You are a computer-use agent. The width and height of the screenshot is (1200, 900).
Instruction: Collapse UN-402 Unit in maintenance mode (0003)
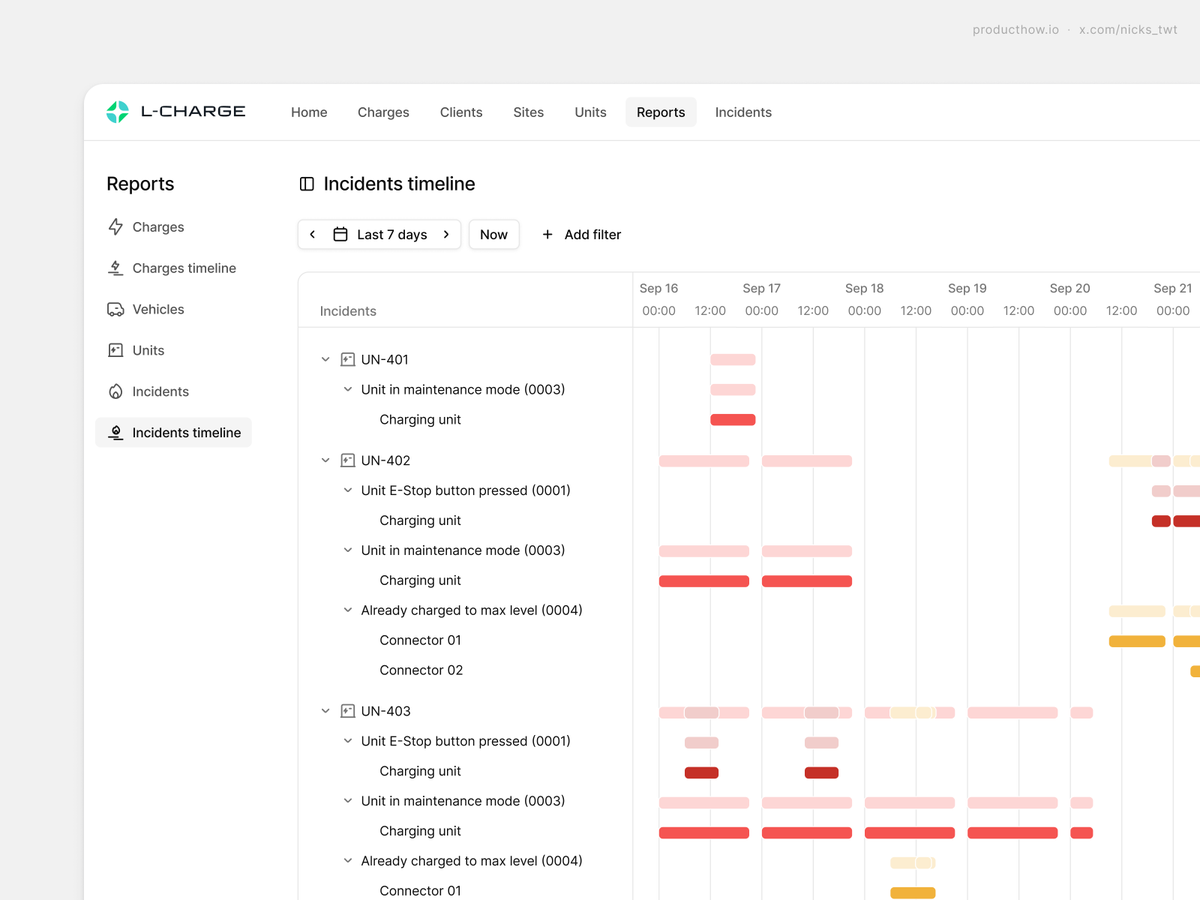point(348,550)
